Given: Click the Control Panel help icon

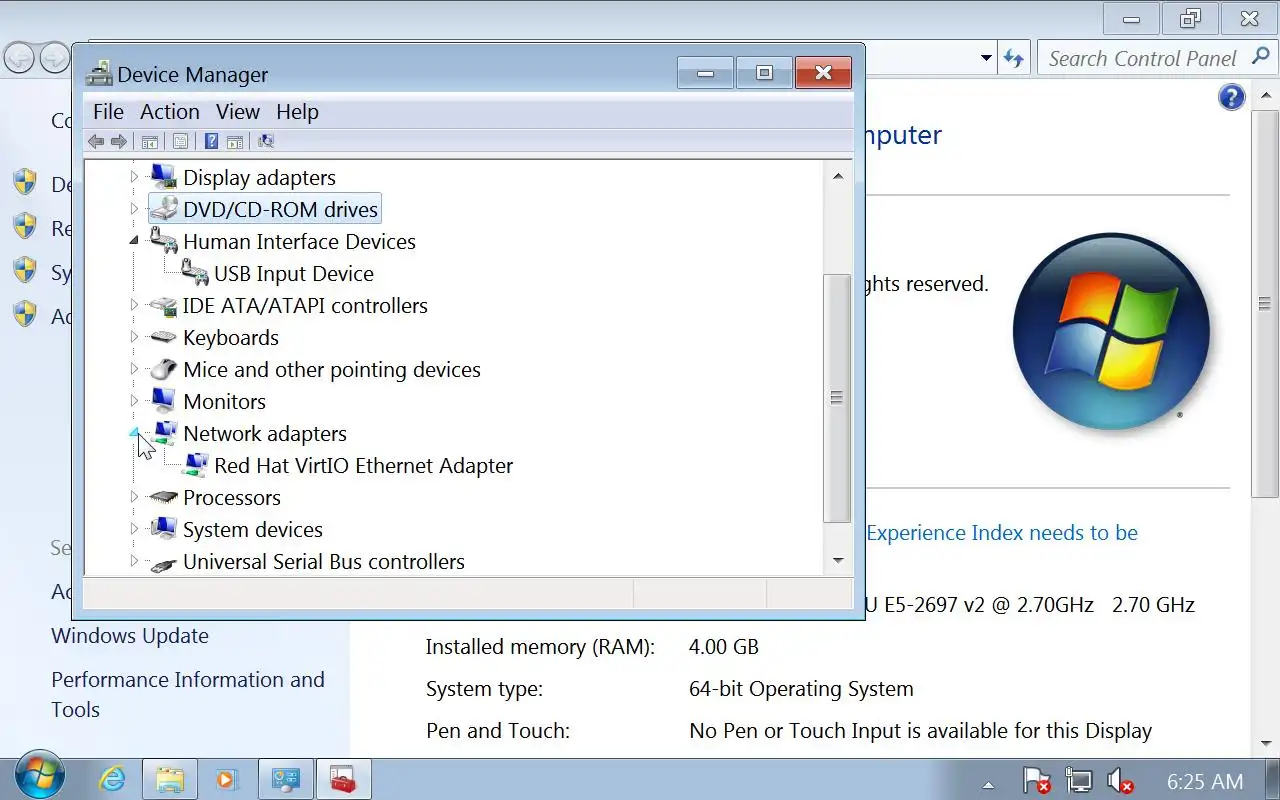Looking at the screenshot, I should (1232, 97).
